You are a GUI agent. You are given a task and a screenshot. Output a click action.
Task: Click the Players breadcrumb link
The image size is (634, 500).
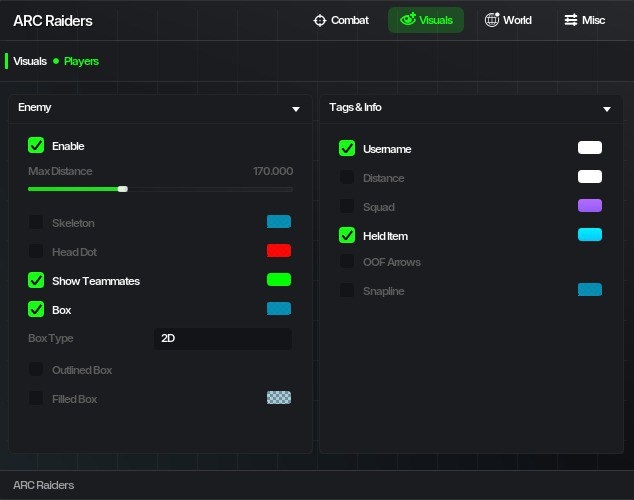[x=81, y=61]
